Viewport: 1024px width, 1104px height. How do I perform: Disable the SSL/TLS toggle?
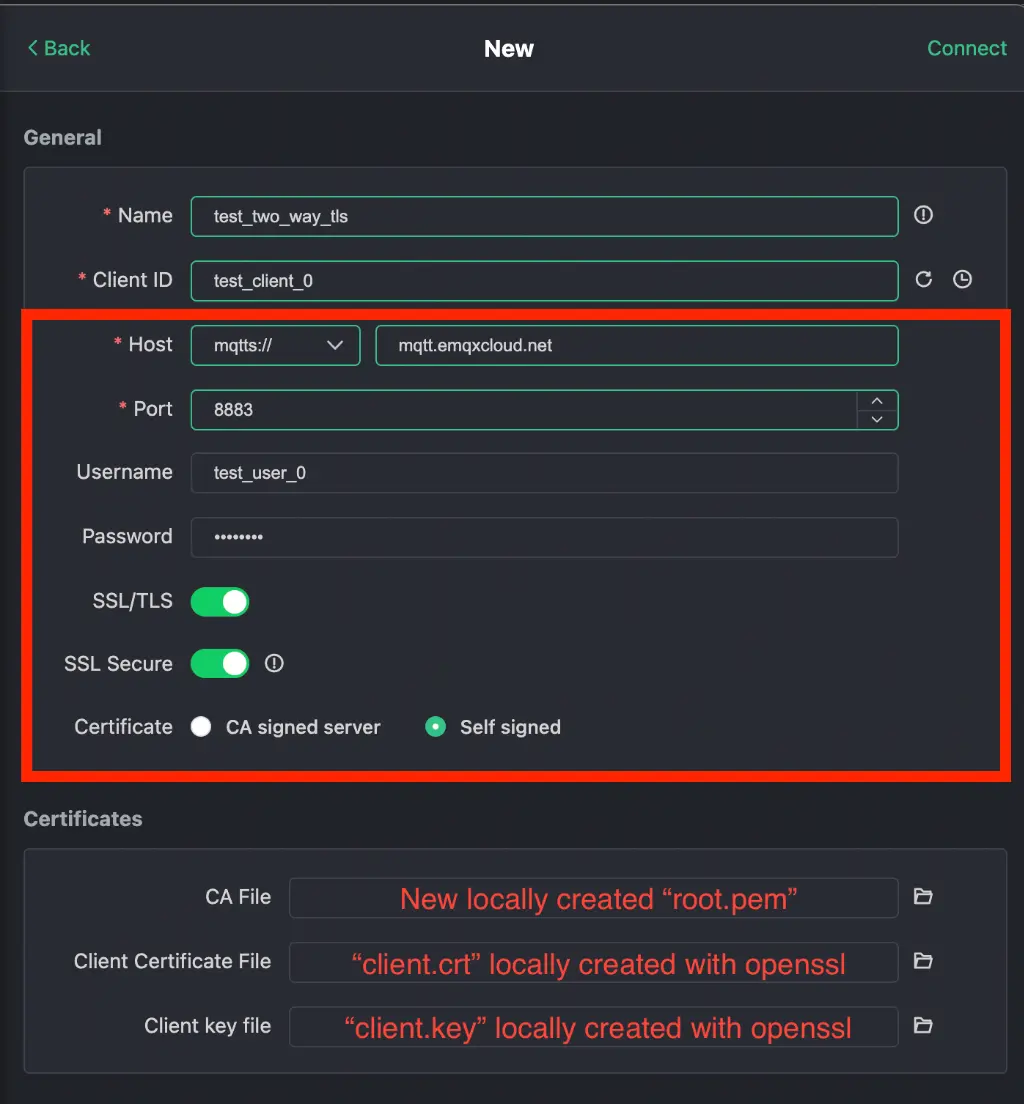click(219, 601)
